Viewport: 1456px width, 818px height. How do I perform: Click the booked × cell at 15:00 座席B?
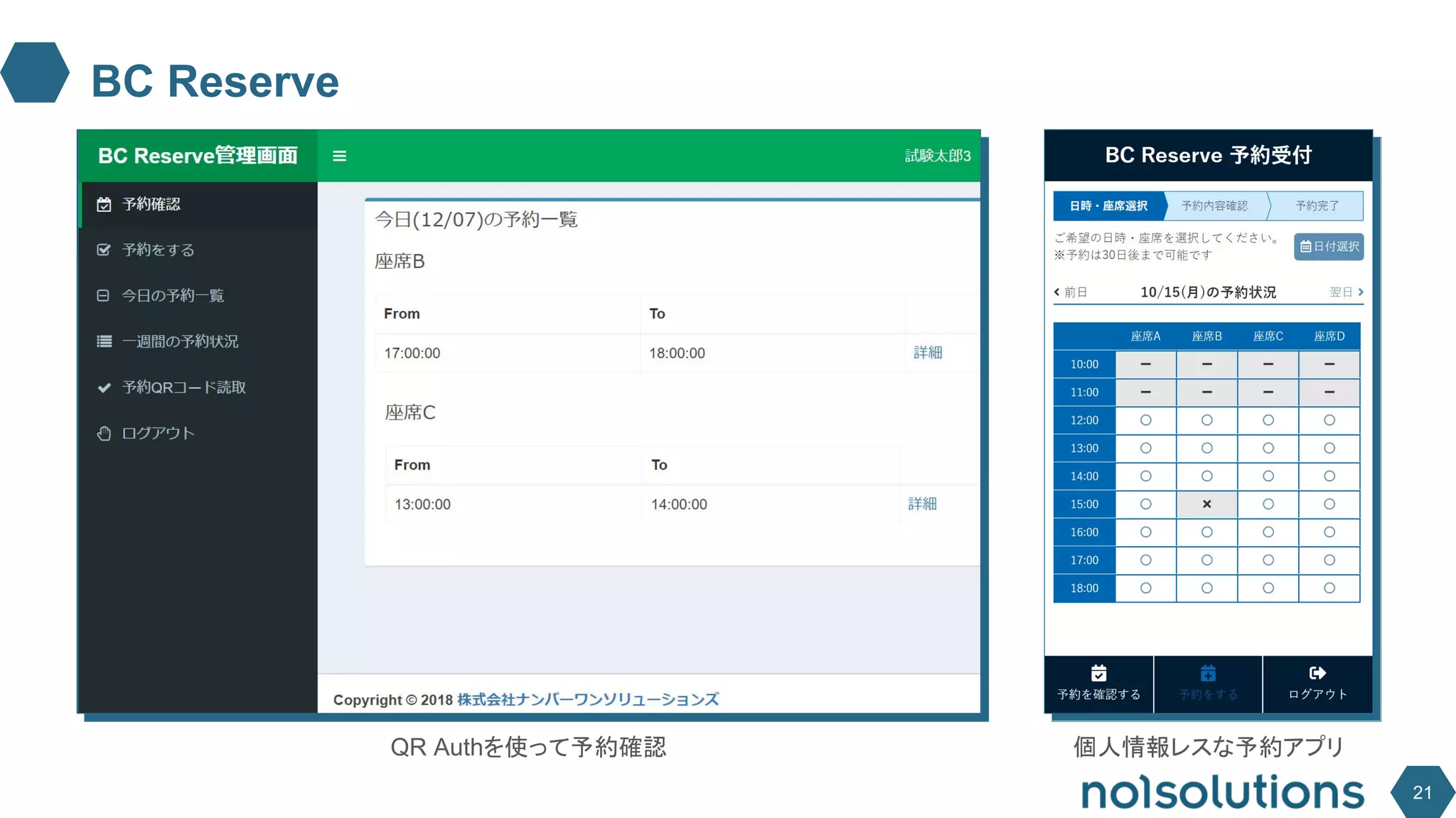tap(1206, 504)
